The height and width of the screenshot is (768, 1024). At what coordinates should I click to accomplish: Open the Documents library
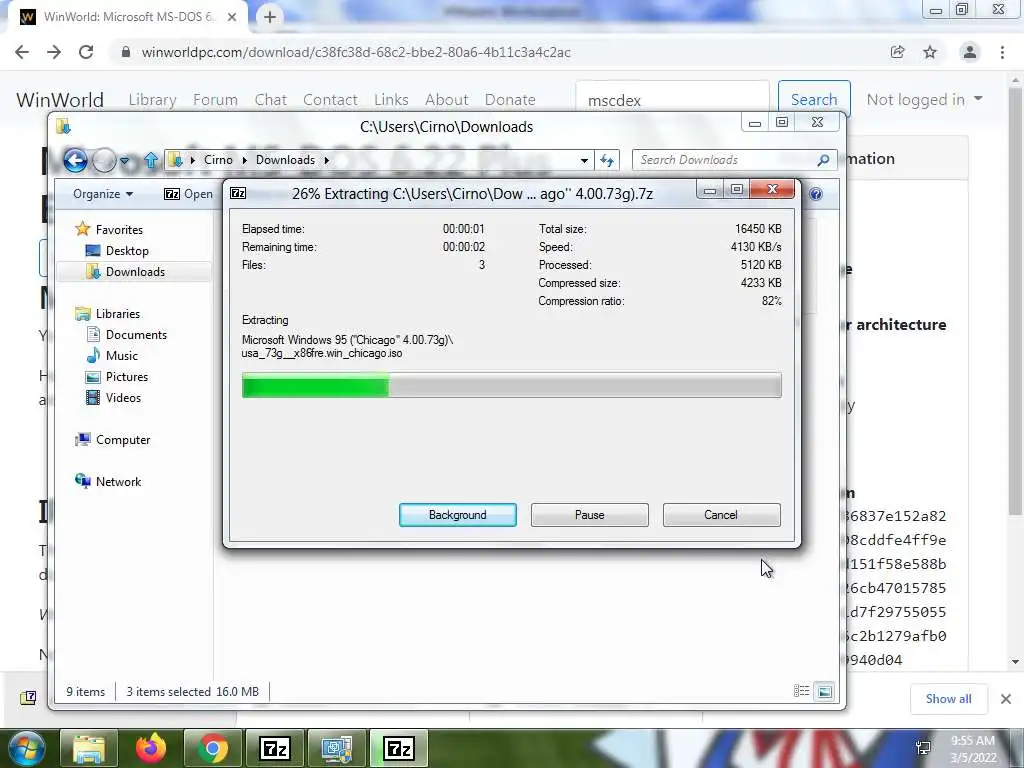point(136,334)
